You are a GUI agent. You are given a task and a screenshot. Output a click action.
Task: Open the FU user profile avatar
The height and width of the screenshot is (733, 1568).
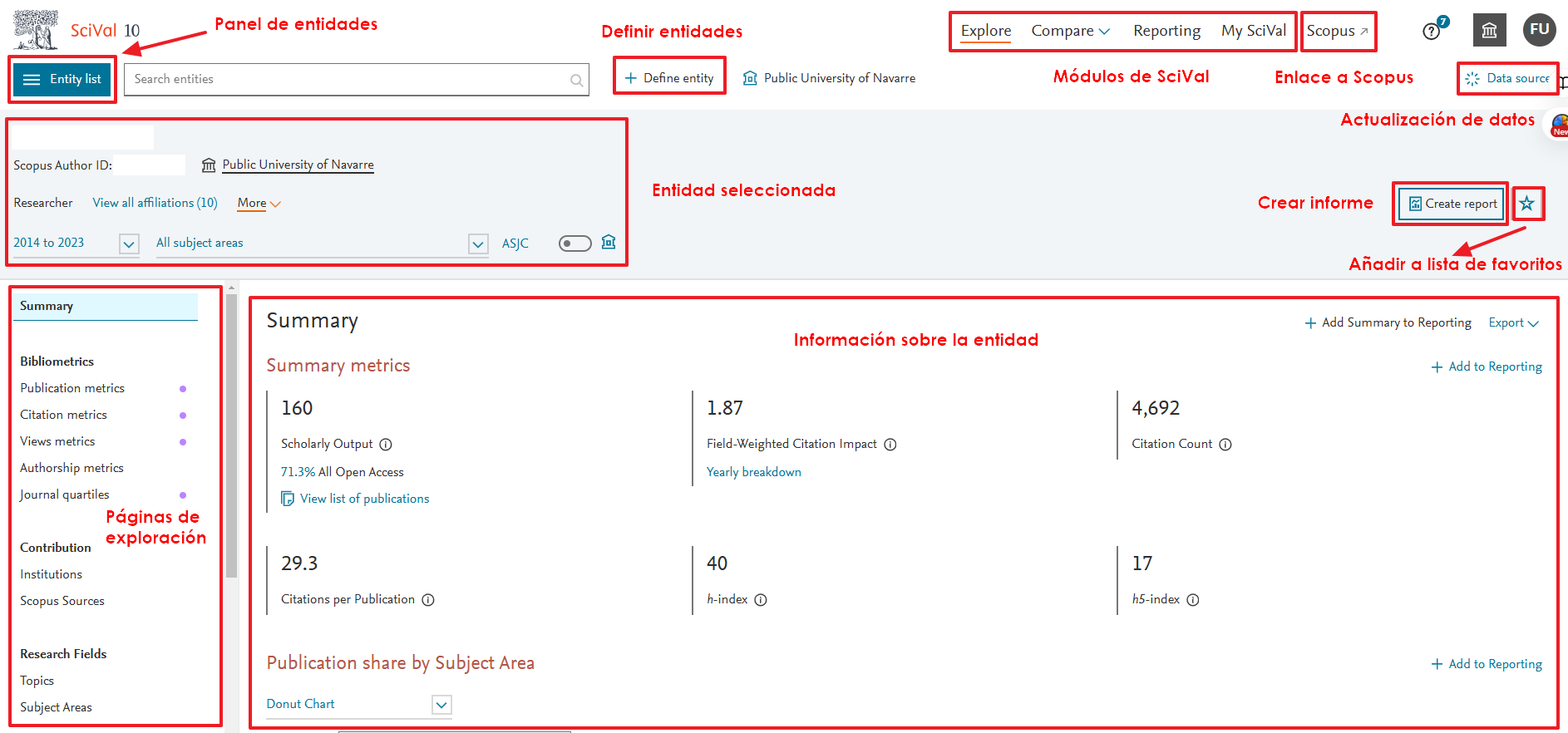(1539, 30)
